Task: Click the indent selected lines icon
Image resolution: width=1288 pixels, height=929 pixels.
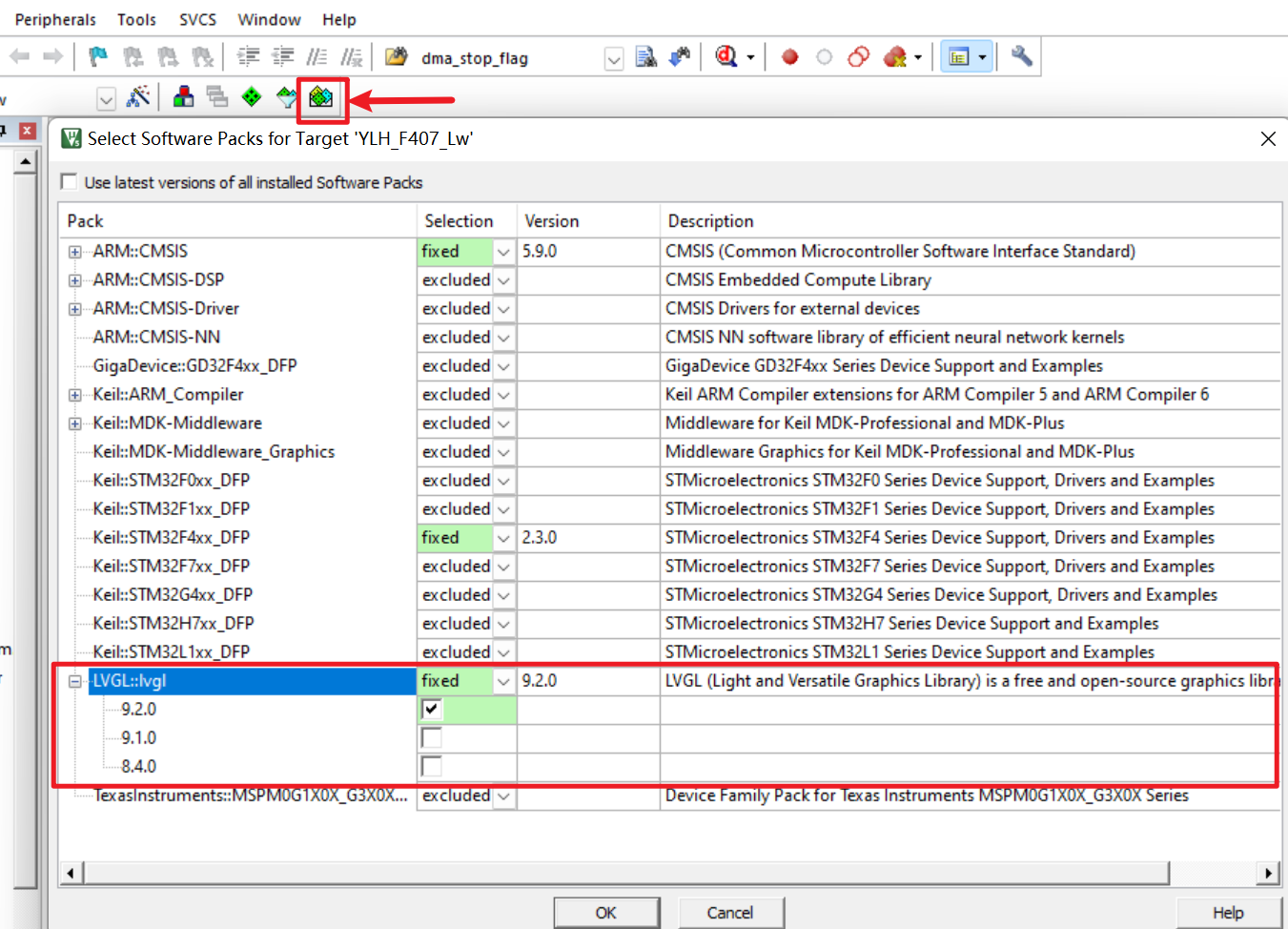Action: 249,57
